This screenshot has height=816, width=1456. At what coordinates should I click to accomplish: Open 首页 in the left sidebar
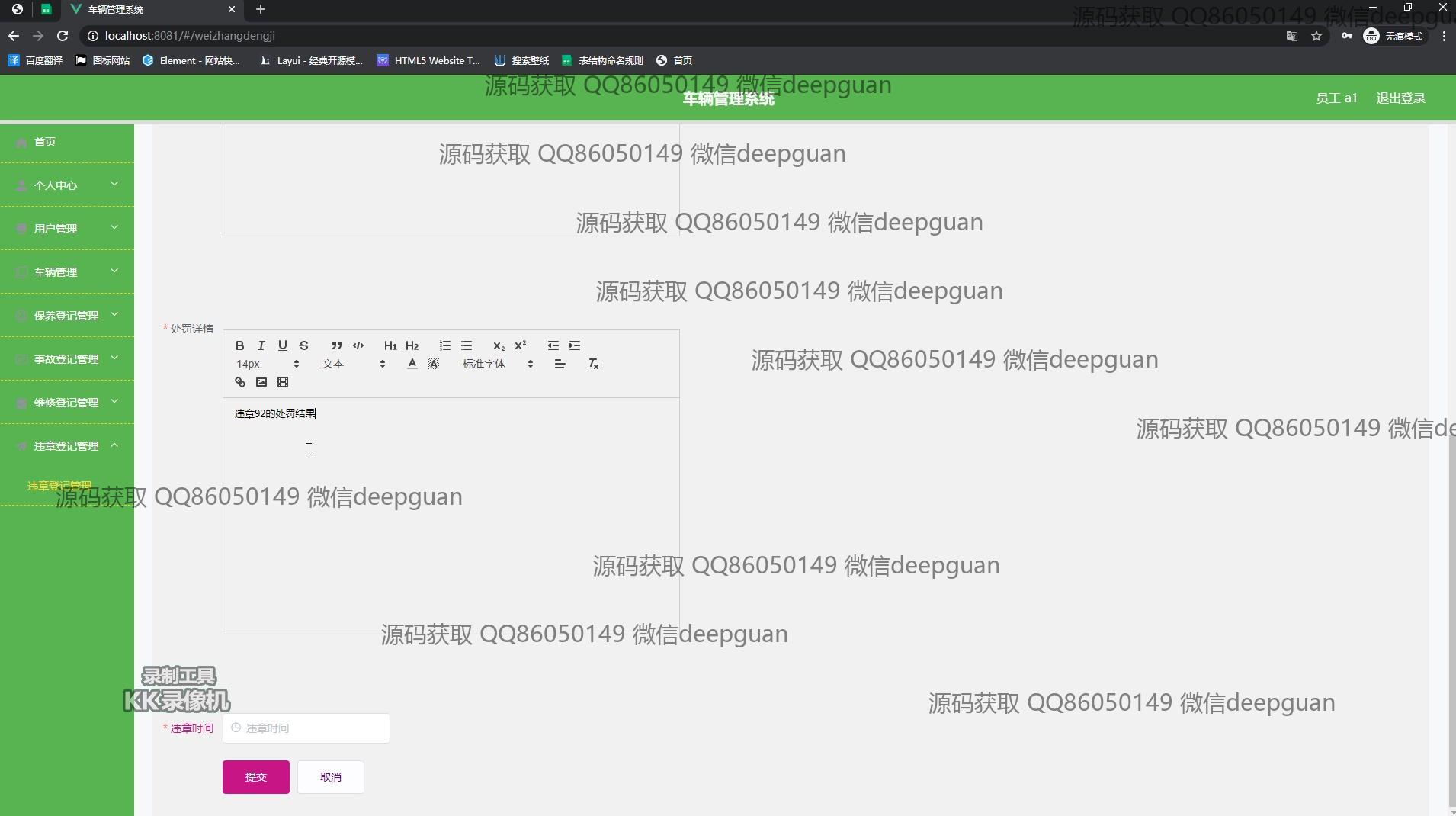coord(45,142)
